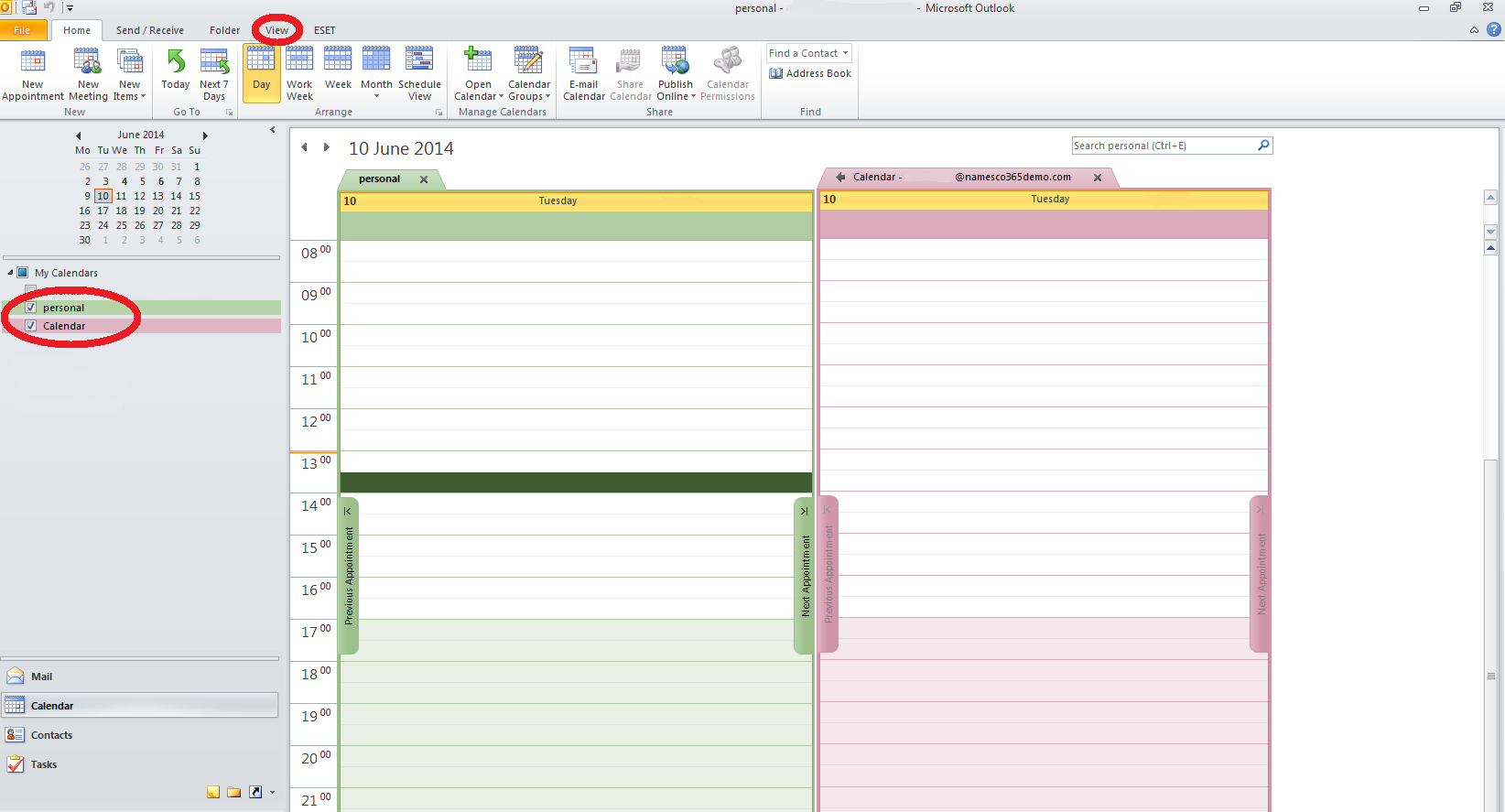The image size is (1505, 812).
Task: Select the personal calendar tab
Action: pos(380,179)
